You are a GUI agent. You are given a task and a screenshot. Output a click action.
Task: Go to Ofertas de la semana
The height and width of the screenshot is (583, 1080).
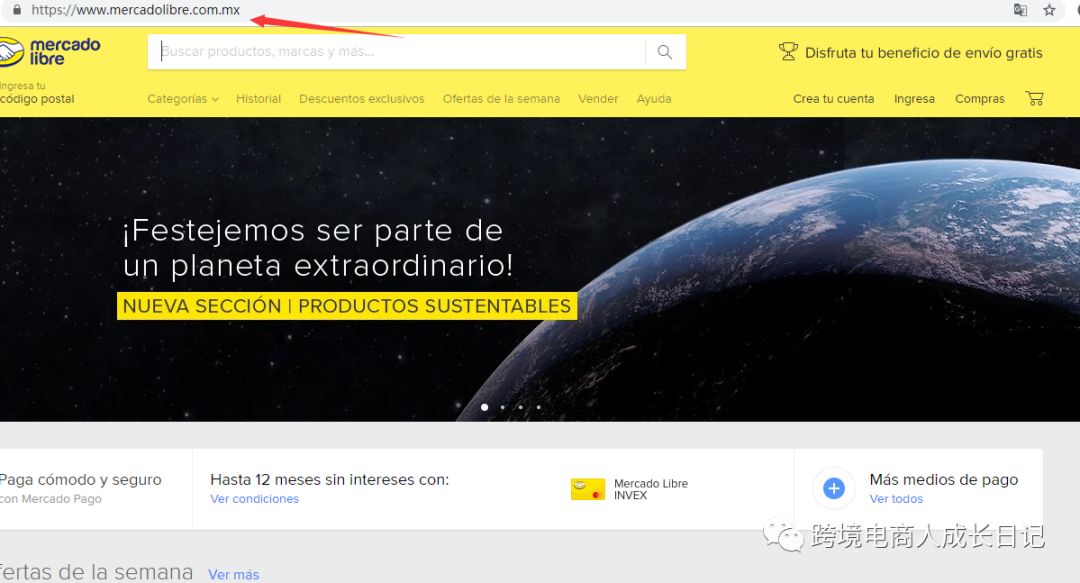pyautogui.click(x=501, y=99)
